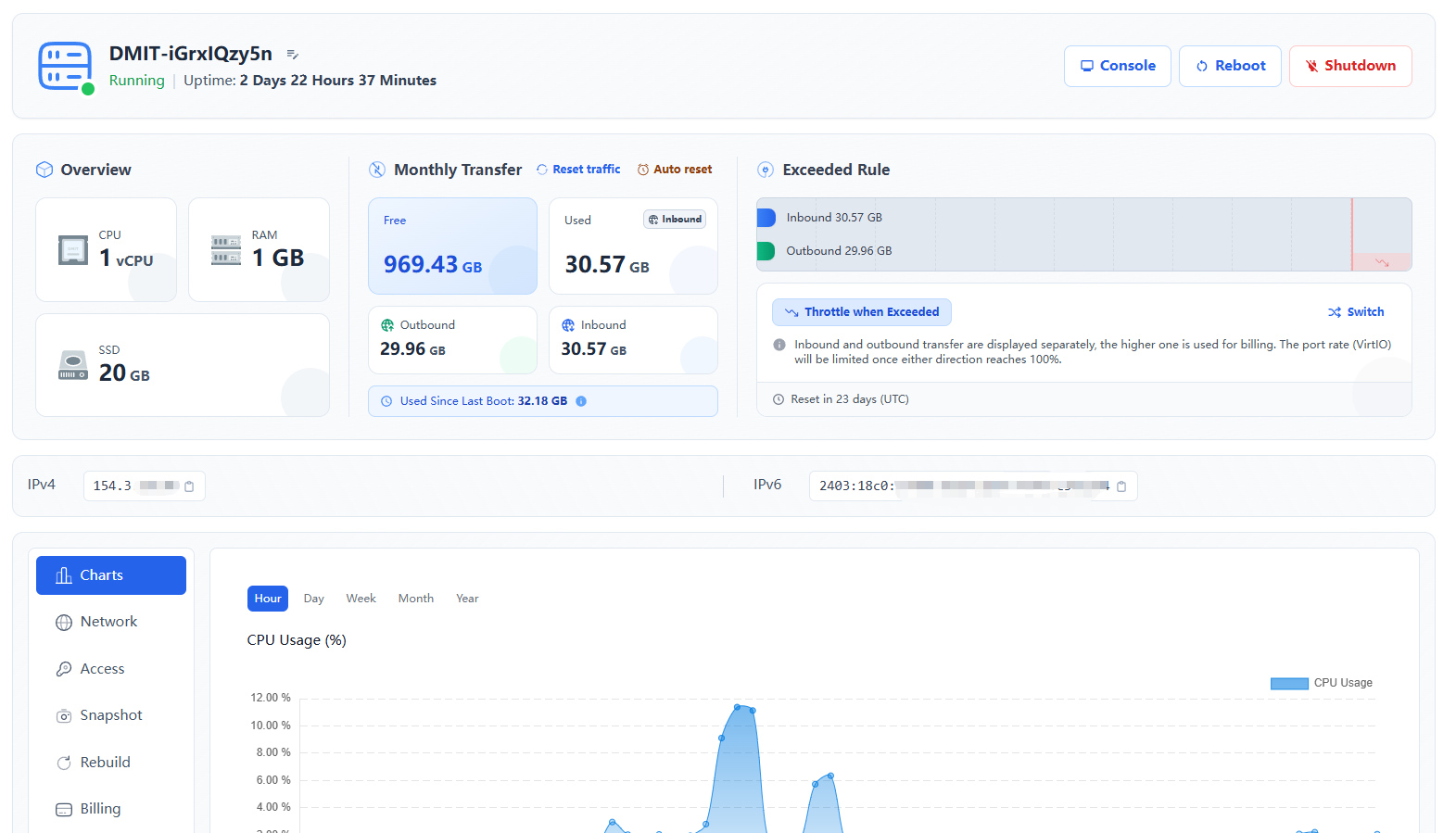Toggle Auto reset
Image resolution: width=1456 pixels, height=833 pixels.
[x=675, y=170]
